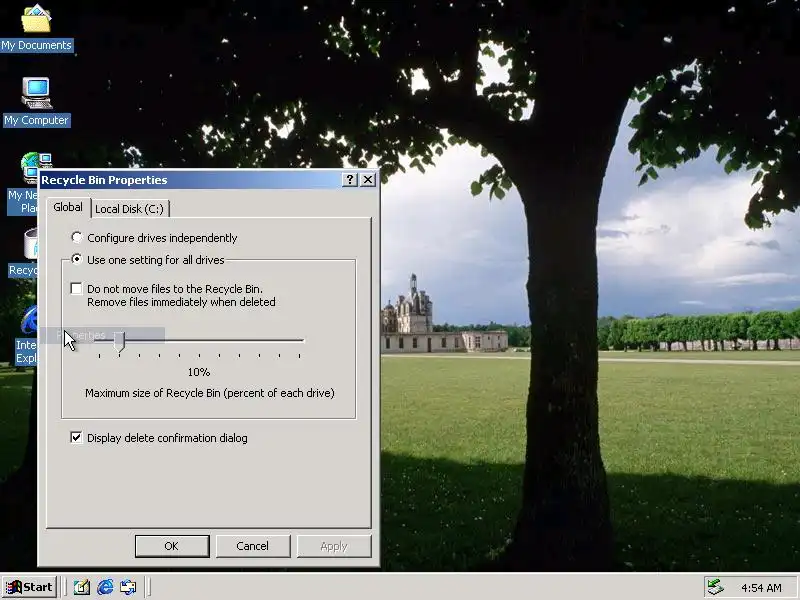
Task: Open the Start menu
Action: pos(29,587)
